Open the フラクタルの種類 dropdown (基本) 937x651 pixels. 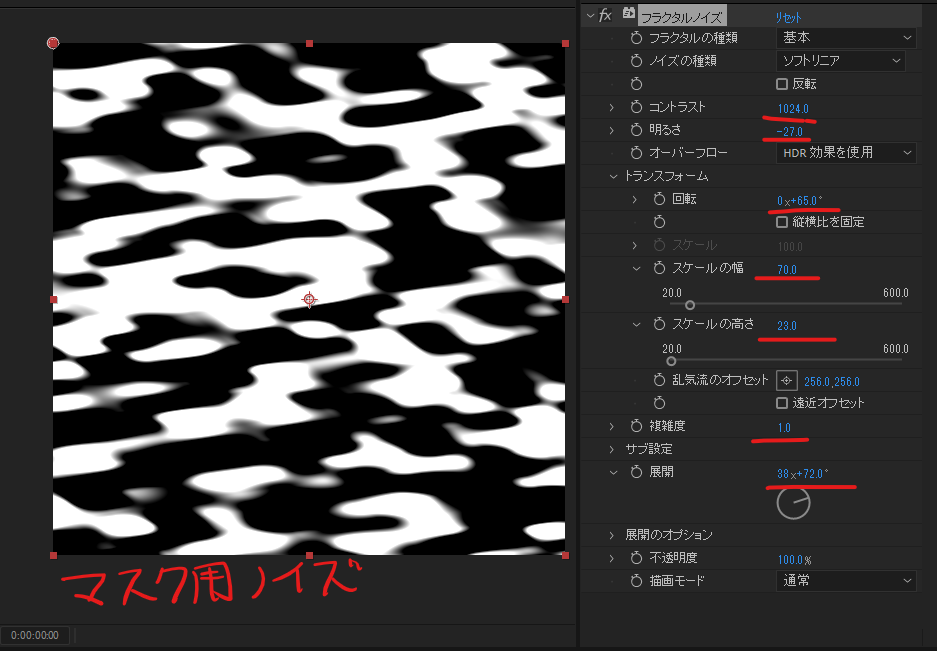coord(846,38)
